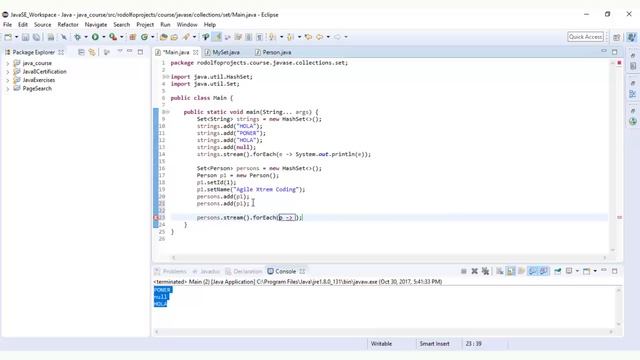
Task: Open the Window menu
Action: (187, 25)
